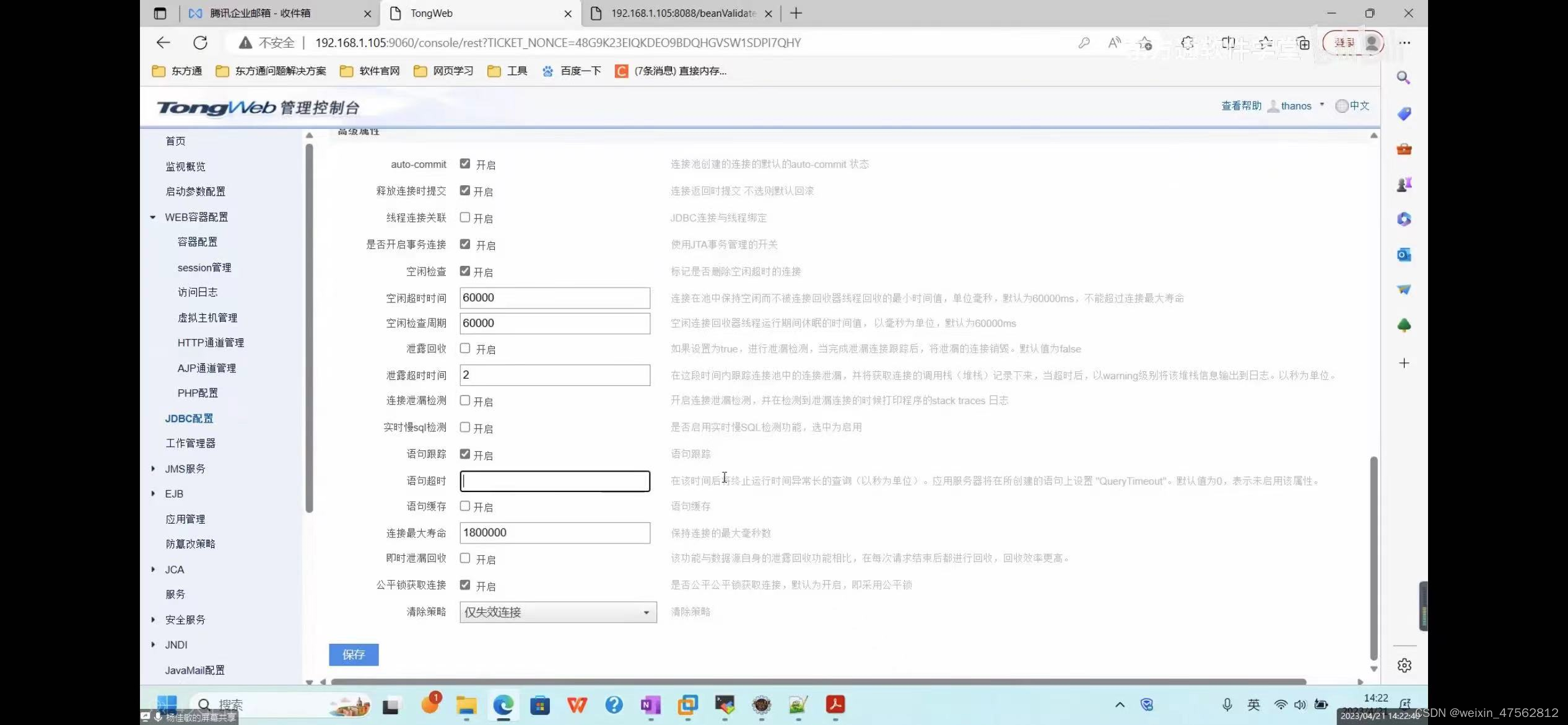The image size is (1568, 725).
Task: Click the browser refresh icon
Action: tap(200, 43)
